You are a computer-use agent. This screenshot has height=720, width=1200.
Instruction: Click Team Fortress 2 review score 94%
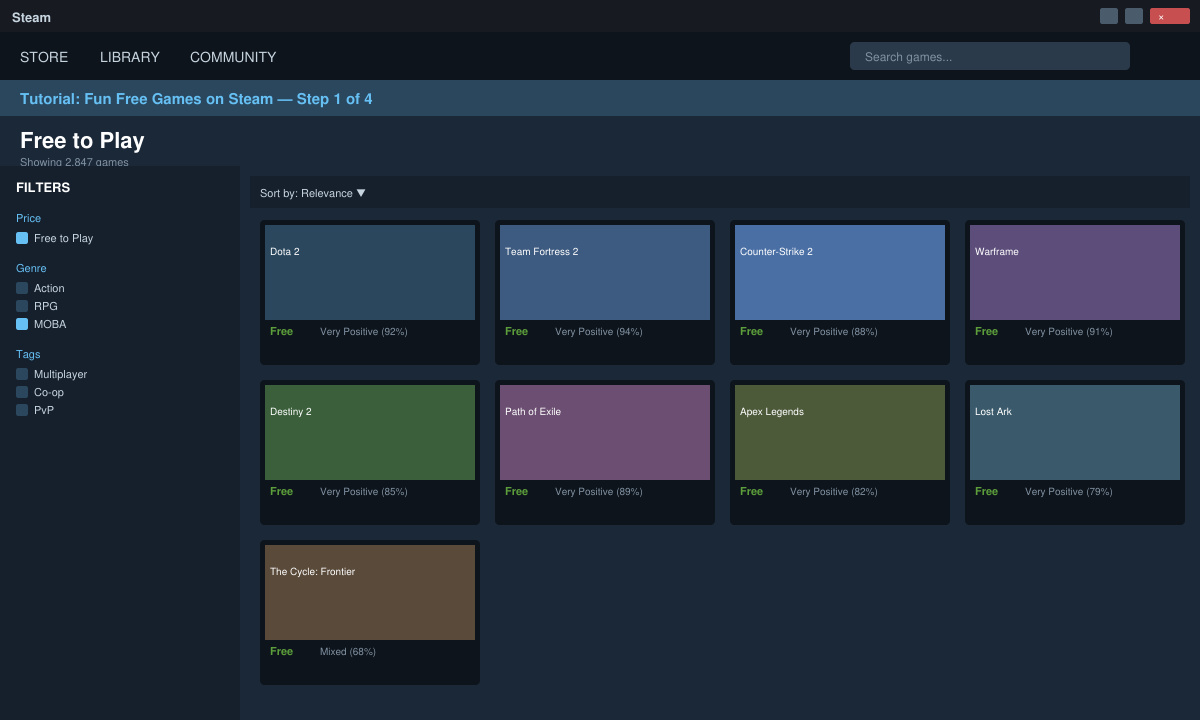click(599, 331)
